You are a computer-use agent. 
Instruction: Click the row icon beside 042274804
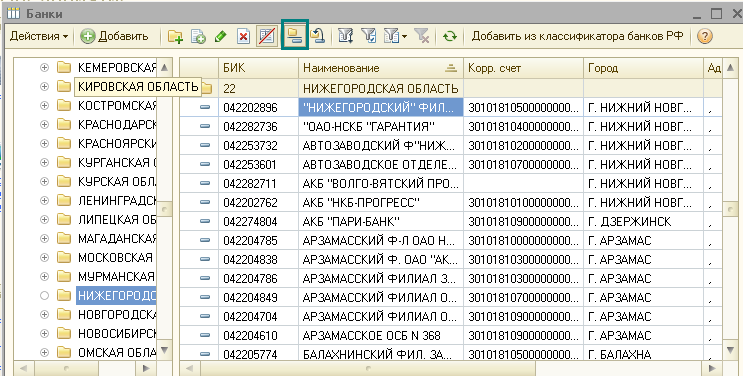pos(205,221)
